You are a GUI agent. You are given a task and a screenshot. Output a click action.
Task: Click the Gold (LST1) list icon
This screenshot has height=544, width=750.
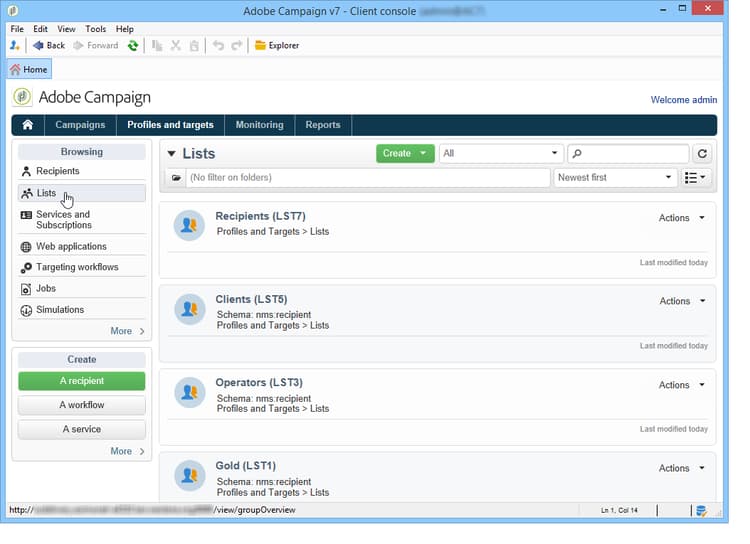[189, 476]
